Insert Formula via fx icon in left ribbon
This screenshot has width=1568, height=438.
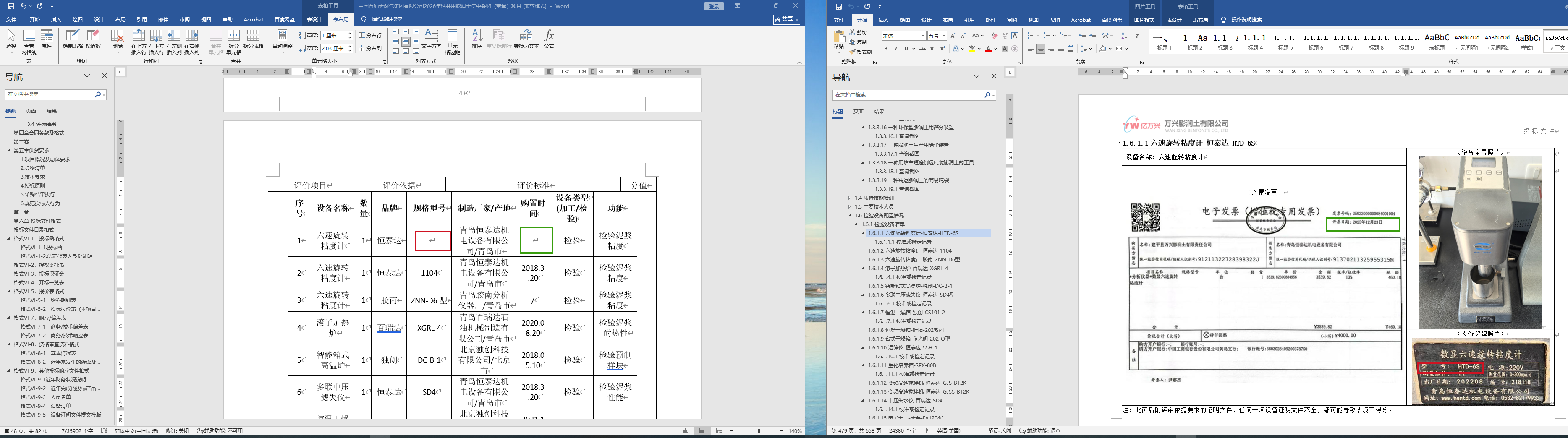(549, 39)
